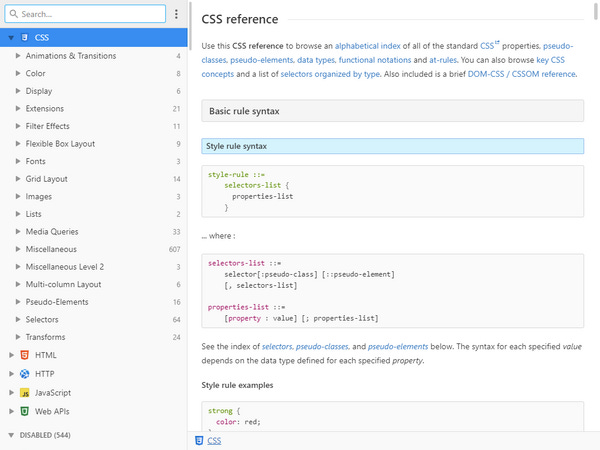
Task: Open the Selectors category
Action: pyautogui.click(x=42, y=319)
